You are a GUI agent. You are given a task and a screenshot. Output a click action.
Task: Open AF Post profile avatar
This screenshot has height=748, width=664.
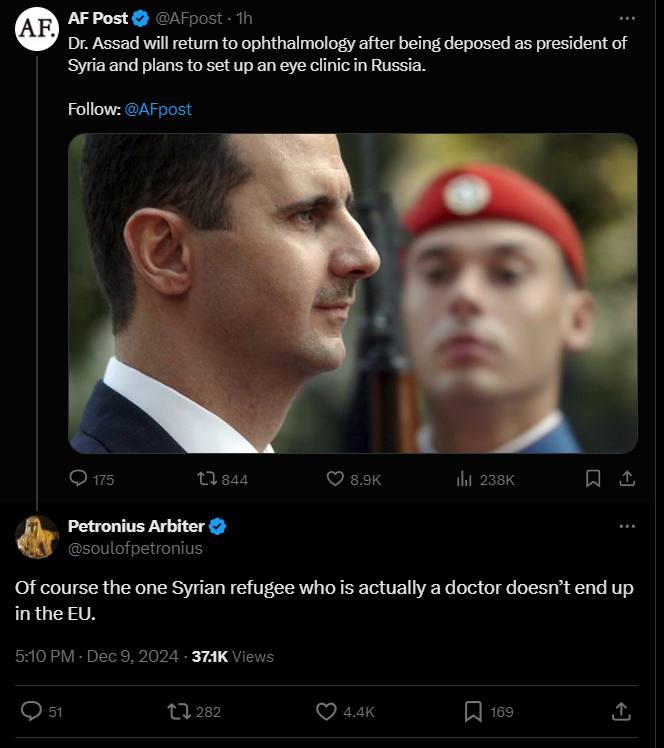(37, 29)
